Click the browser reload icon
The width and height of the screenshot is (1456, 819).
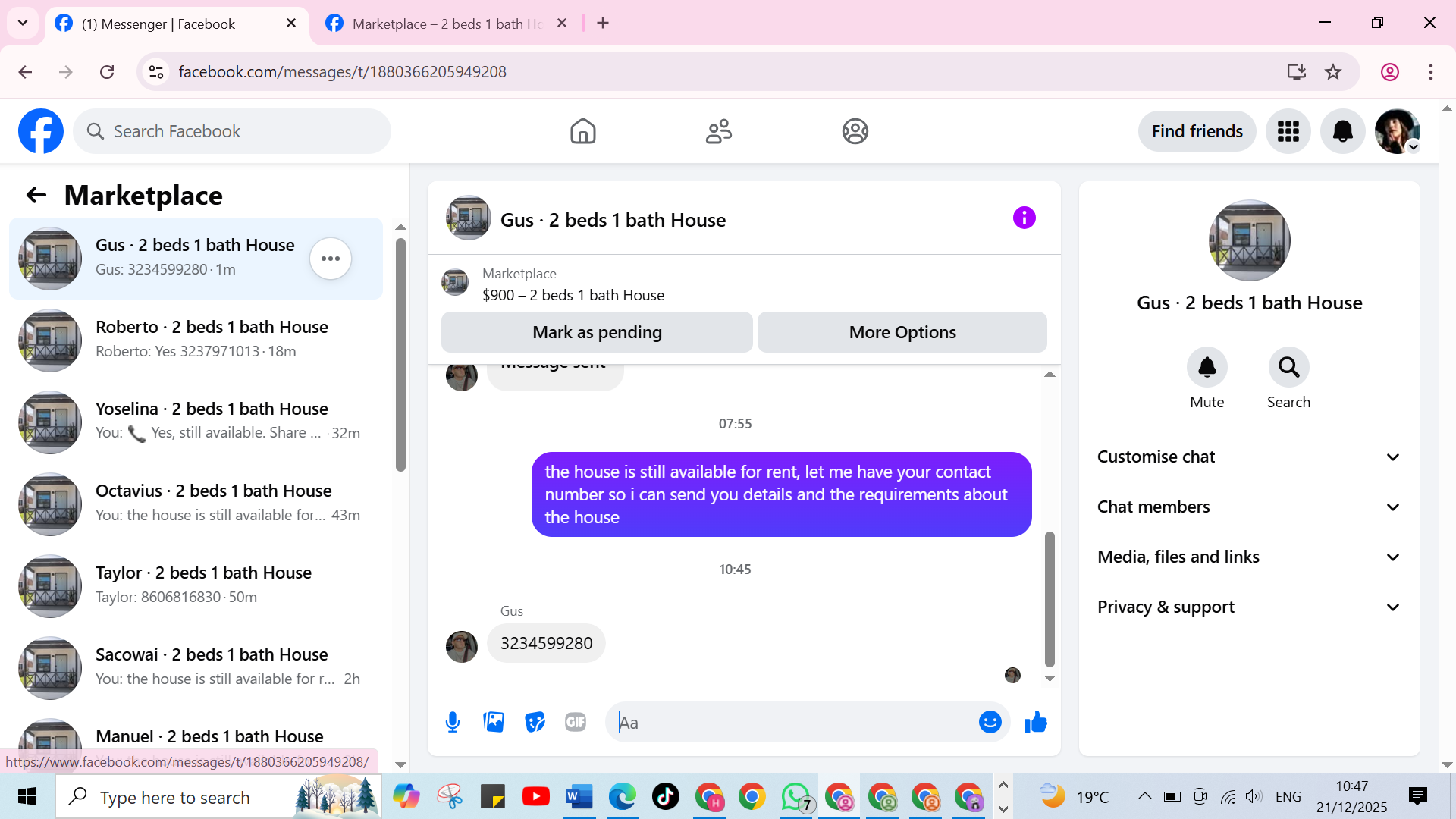[107, 72]
